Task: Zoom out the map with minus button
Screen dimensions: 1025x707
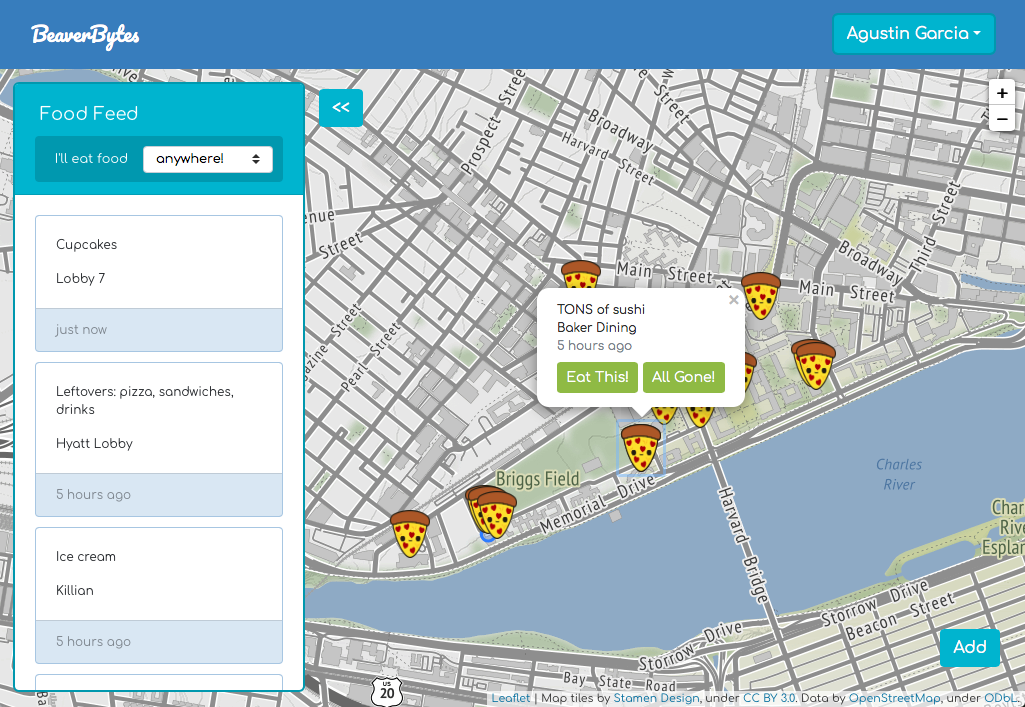Action: pos(1001,118)
